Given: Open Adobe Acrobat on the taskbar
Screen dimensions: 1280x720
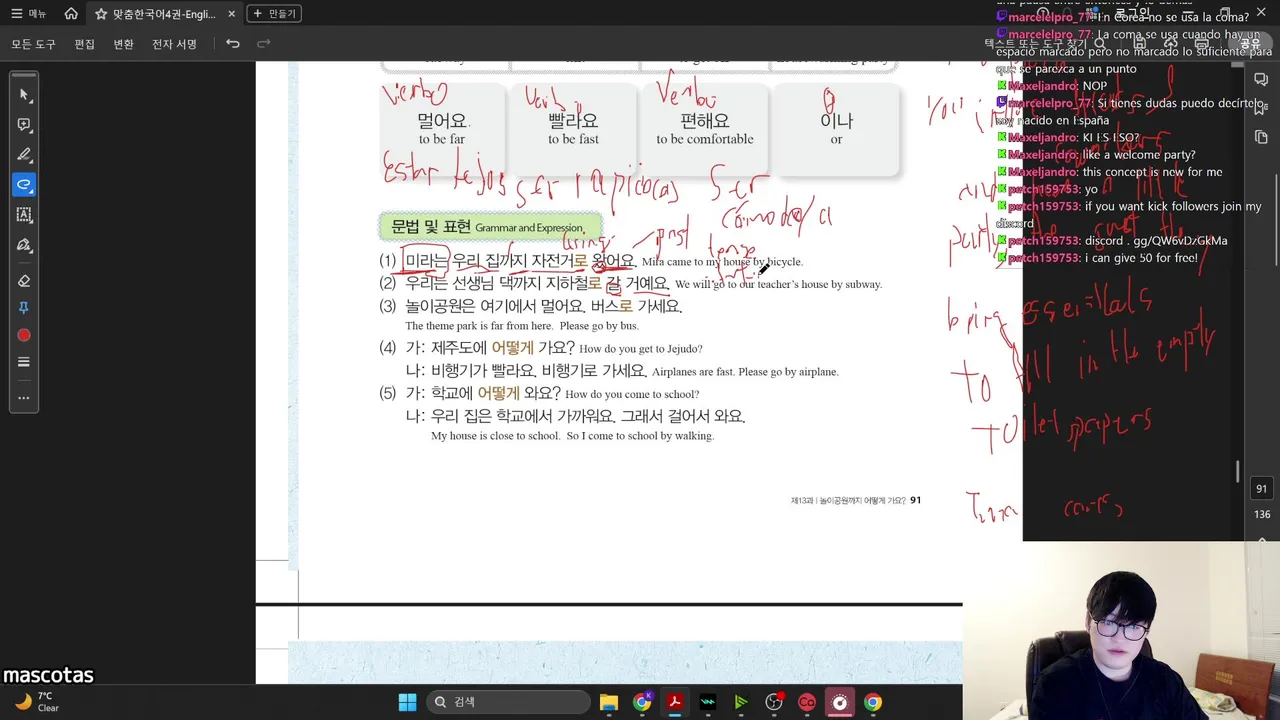Looking at the screenshot, I should pos(675,702).
